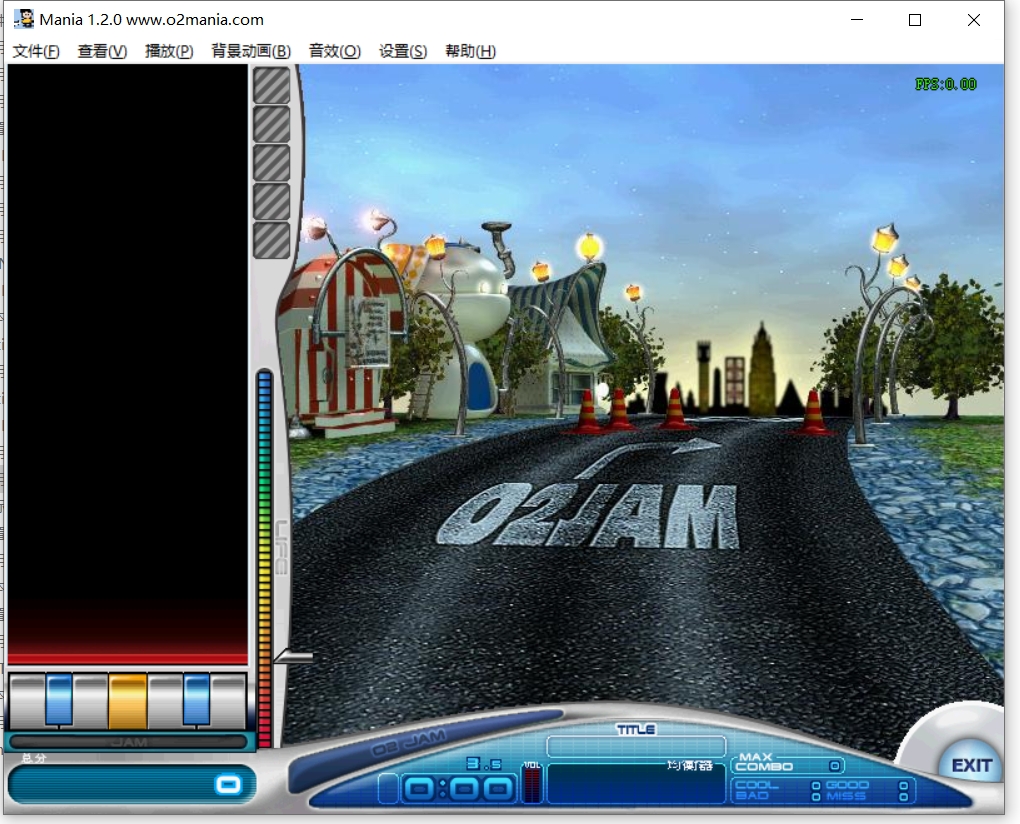This screenshot has height=824, width=1020.
Task: Open the 音效(O) menu
Action: tap(334, 51)
